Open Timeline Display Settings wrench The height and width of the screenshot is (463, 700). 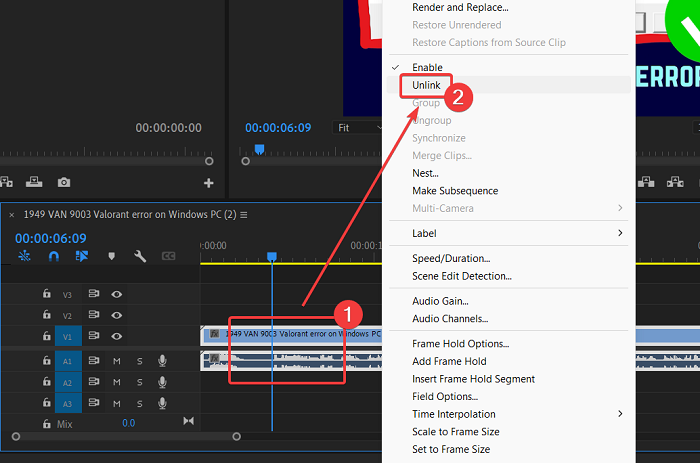[x=140, y=256]
